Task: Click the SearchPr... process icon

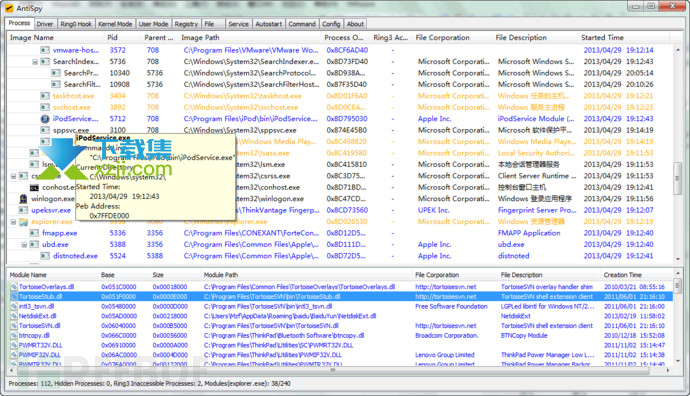Action: click(x=56, y=73)
